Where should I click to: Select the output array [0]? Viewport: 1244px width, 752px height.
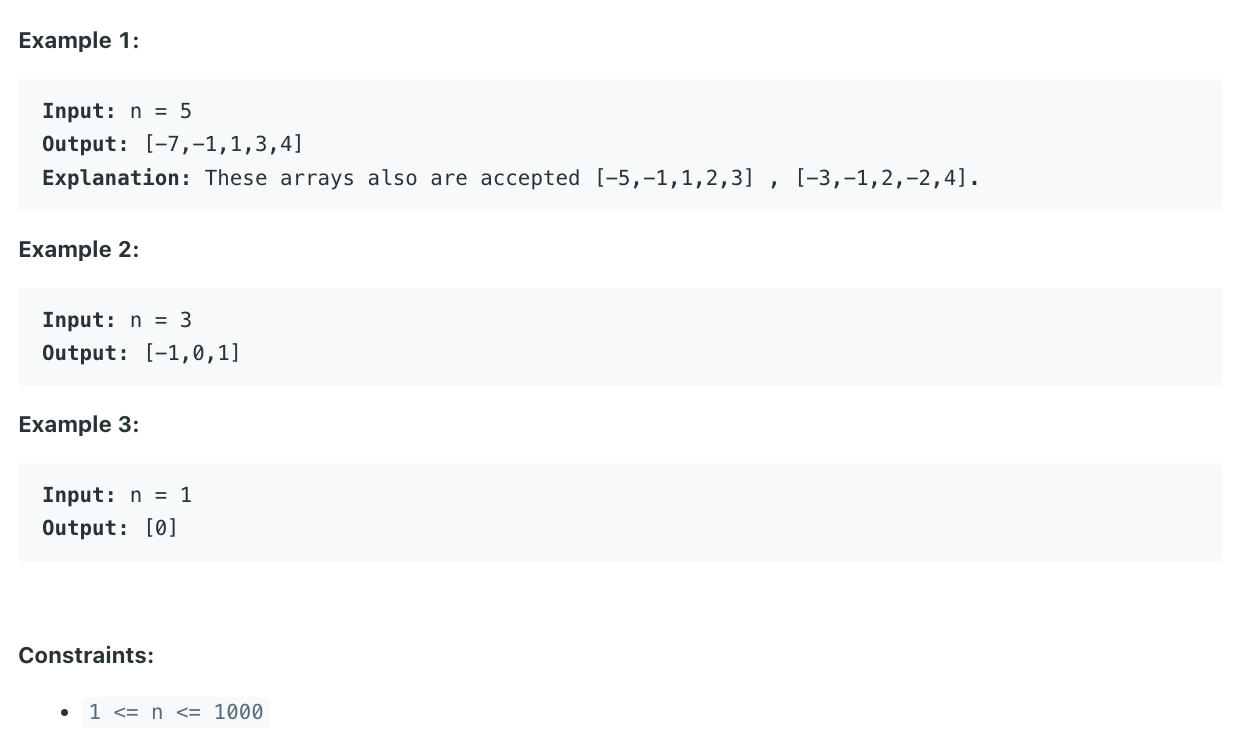point(161,528)
